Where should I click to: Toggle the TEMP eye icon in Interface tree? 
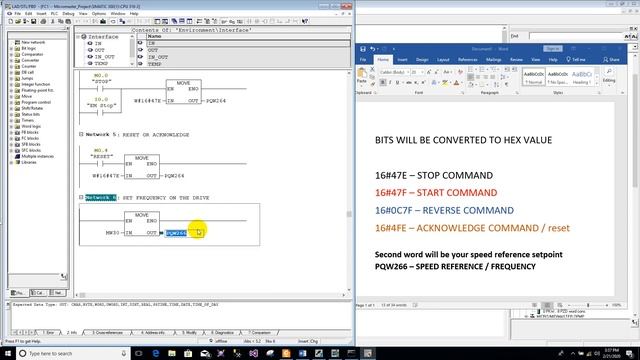click(x=90, y=63)
